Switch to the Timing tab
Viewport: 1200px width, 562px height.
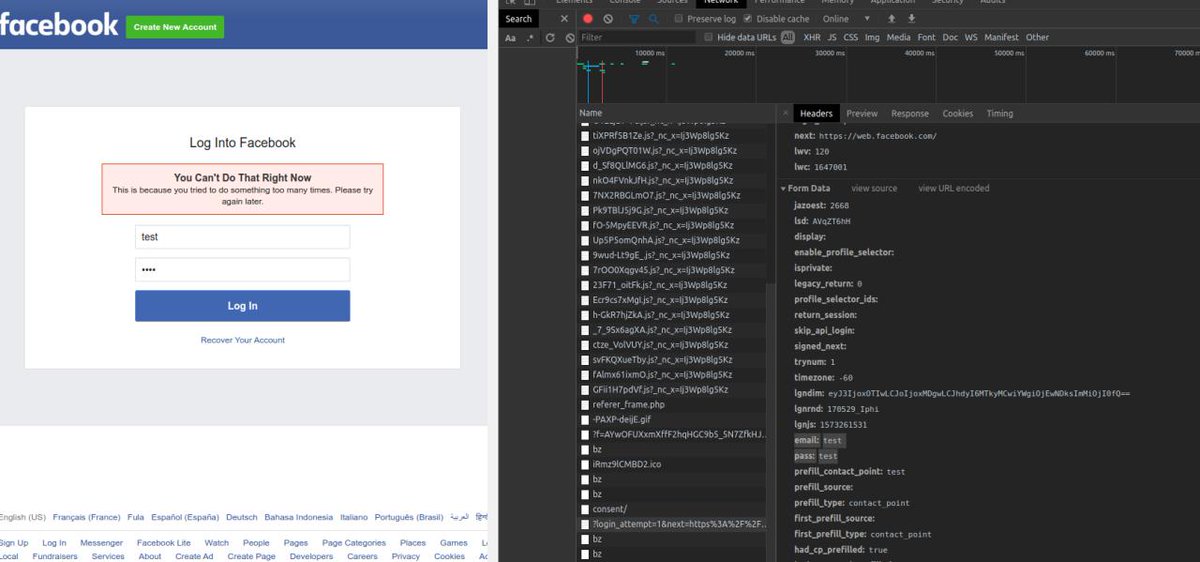[1000, 114]
